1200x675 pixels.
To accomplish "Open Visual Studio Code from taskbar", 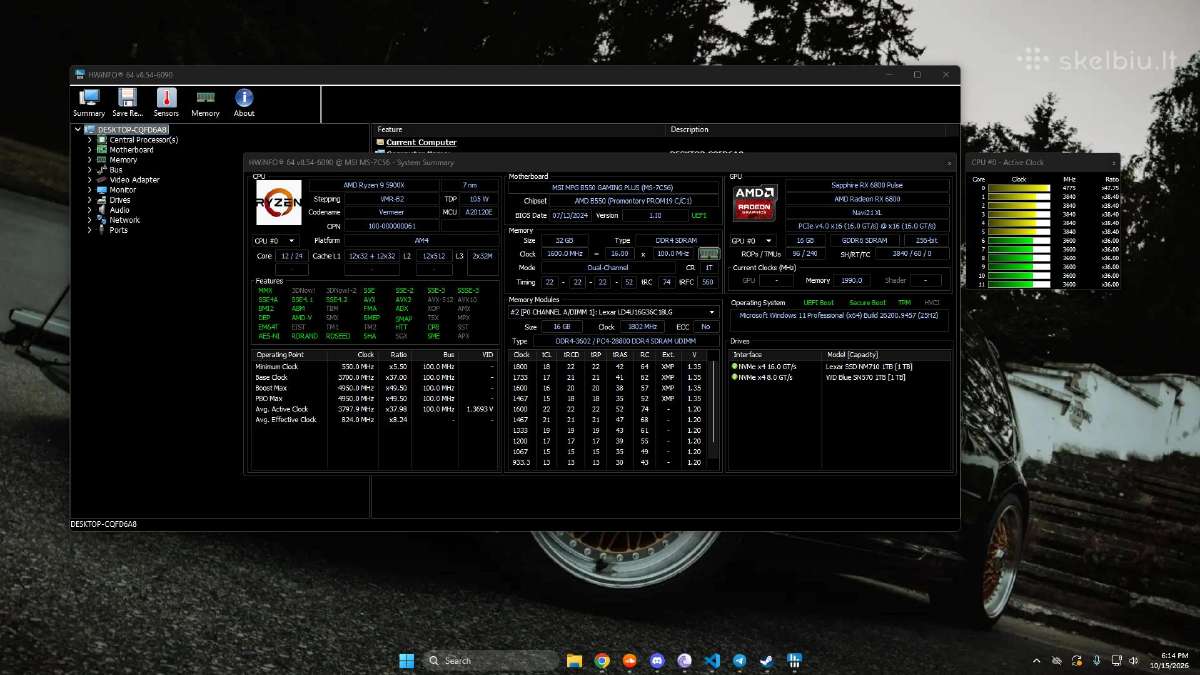I will (712, 660).
